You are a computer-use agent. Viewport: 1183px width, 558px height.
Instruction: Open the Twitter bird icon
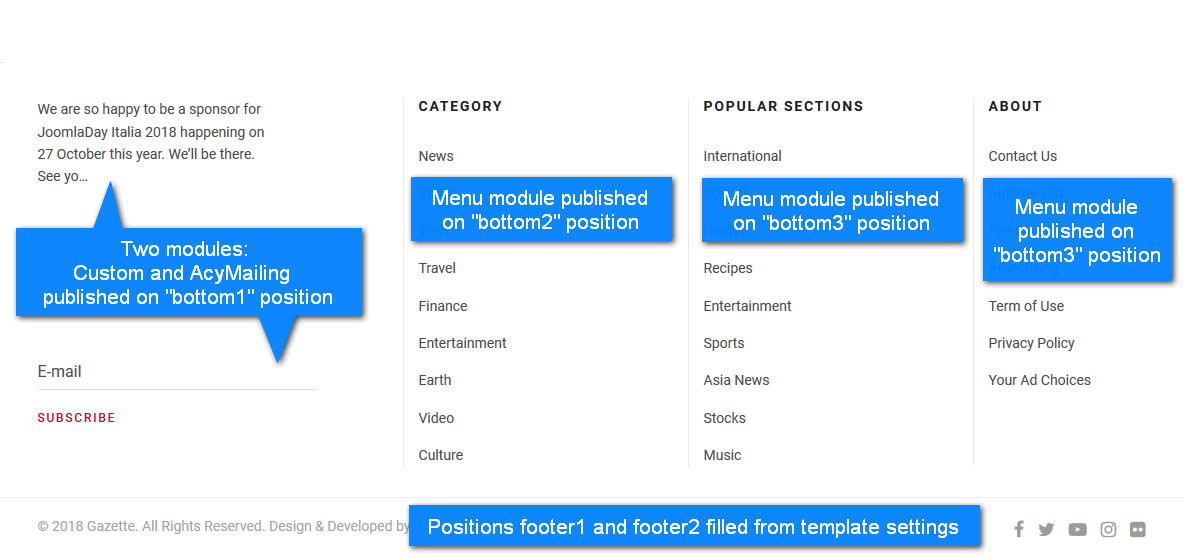coord(1046,530)
